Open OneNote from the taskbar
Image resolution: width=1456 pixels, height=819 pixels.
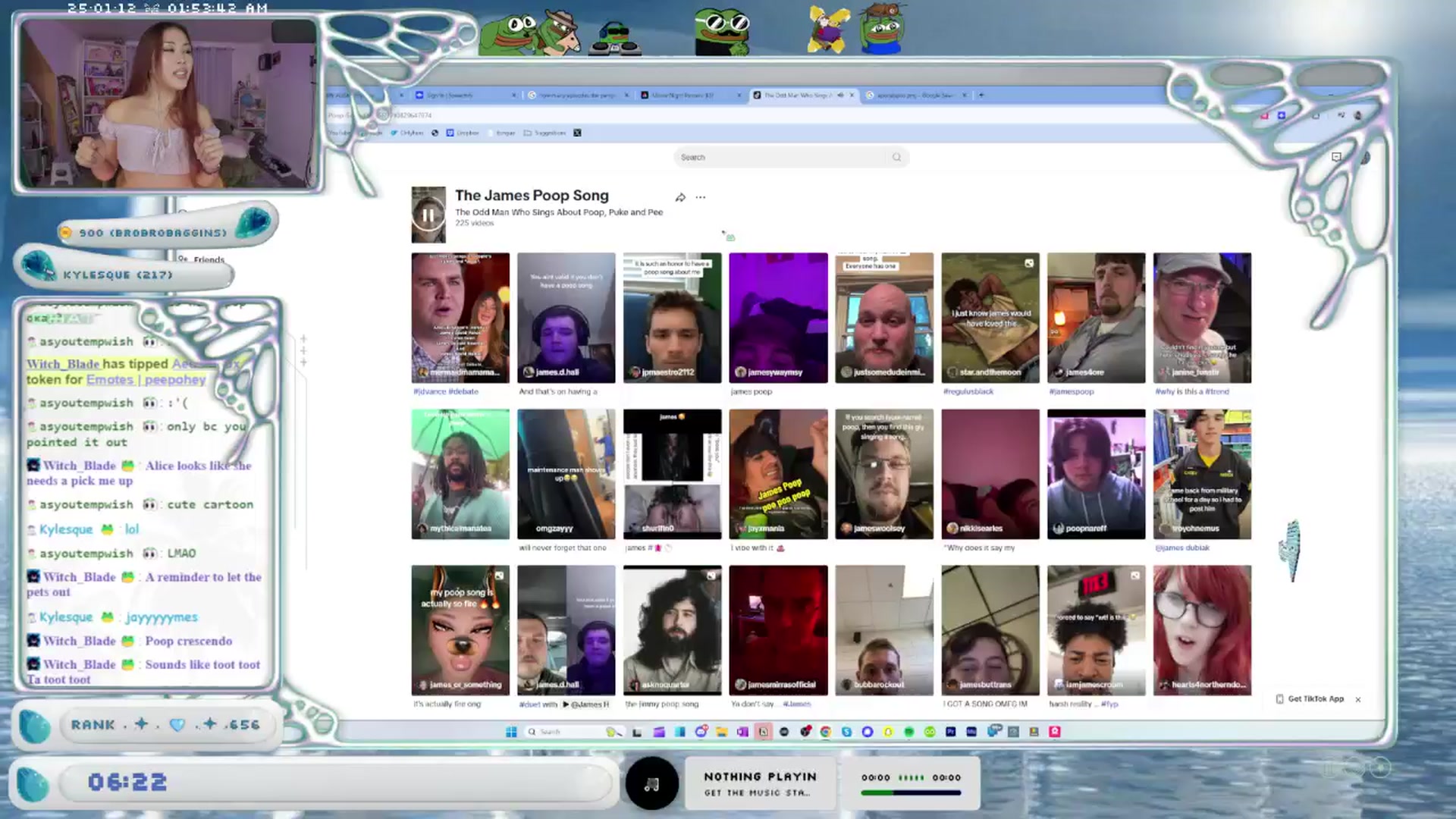[x=742, y=732]
